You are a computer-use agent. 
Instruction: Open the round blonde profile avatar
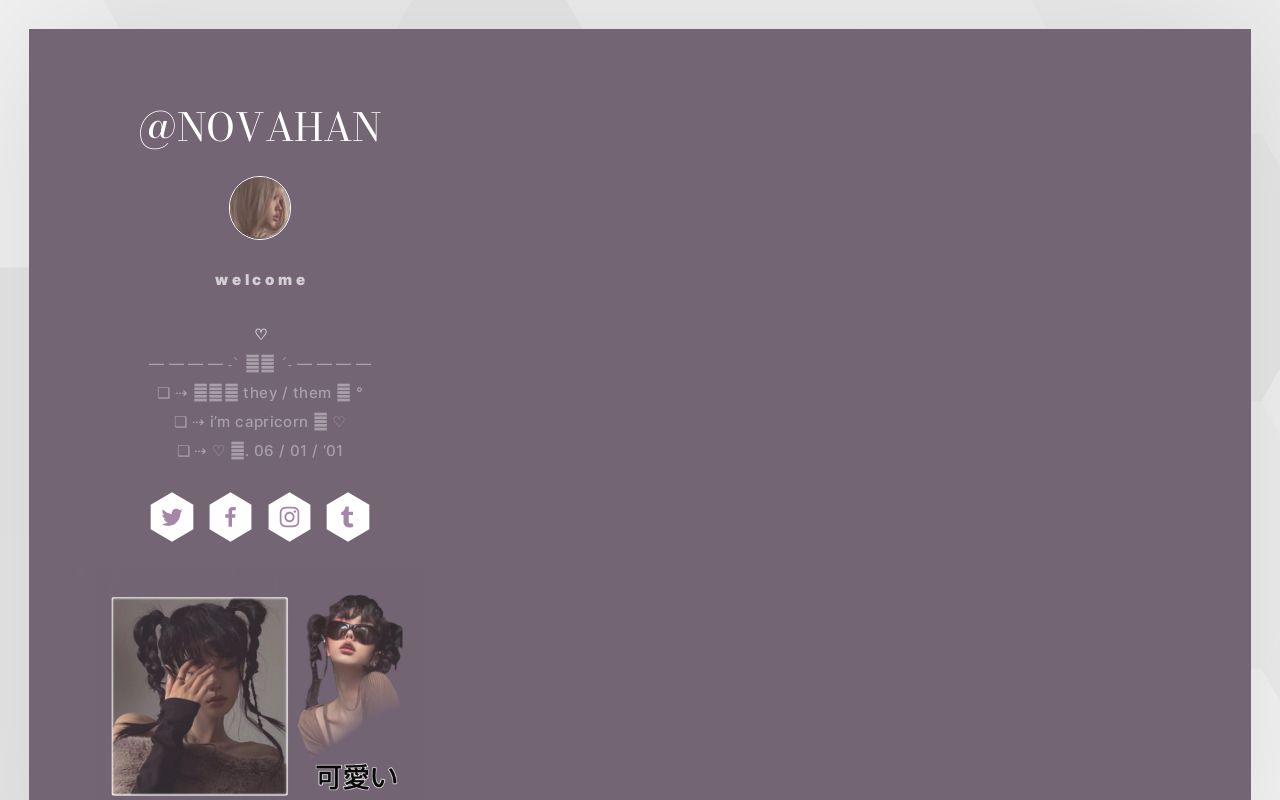tap(260, 208)
